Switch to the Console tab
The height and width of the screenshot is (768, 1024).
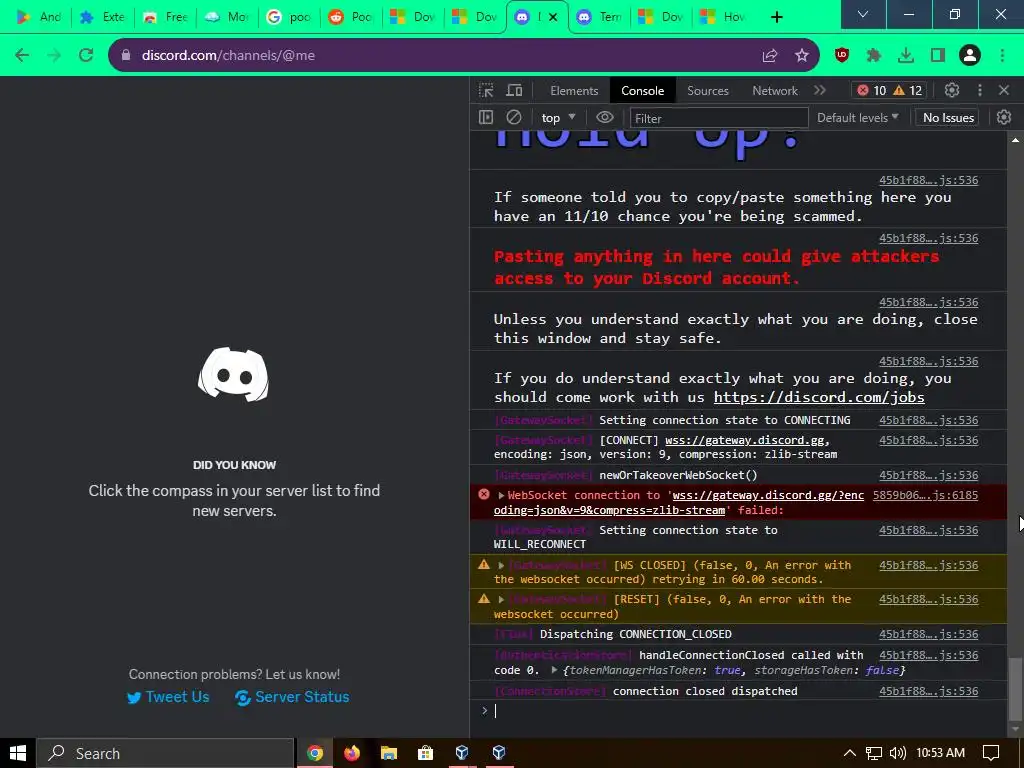(x=643, y=91)
